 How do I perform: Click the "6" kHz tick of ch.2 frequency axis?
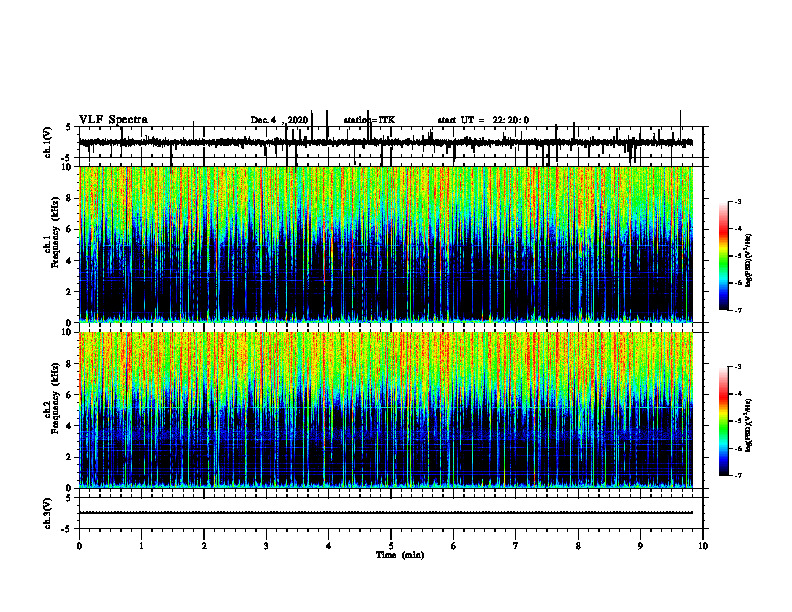click(x=70, y=395)
